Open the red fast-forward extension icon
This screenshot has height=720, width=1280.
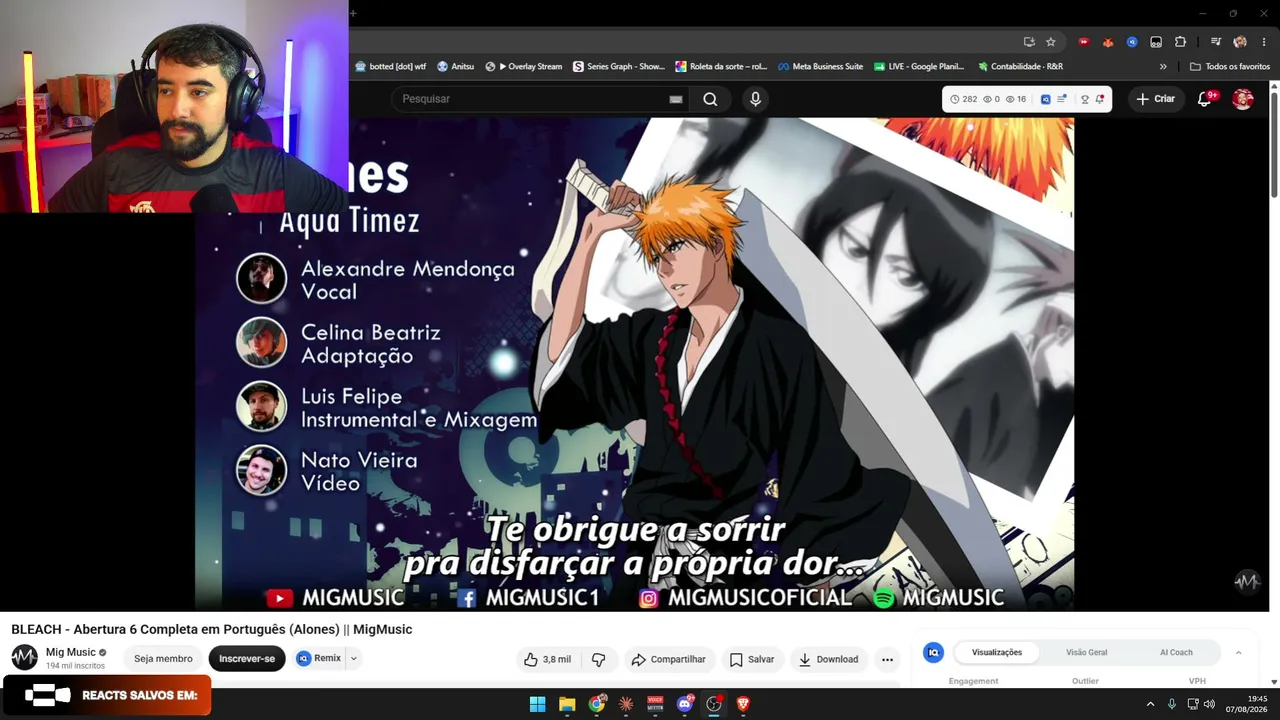1083,42
